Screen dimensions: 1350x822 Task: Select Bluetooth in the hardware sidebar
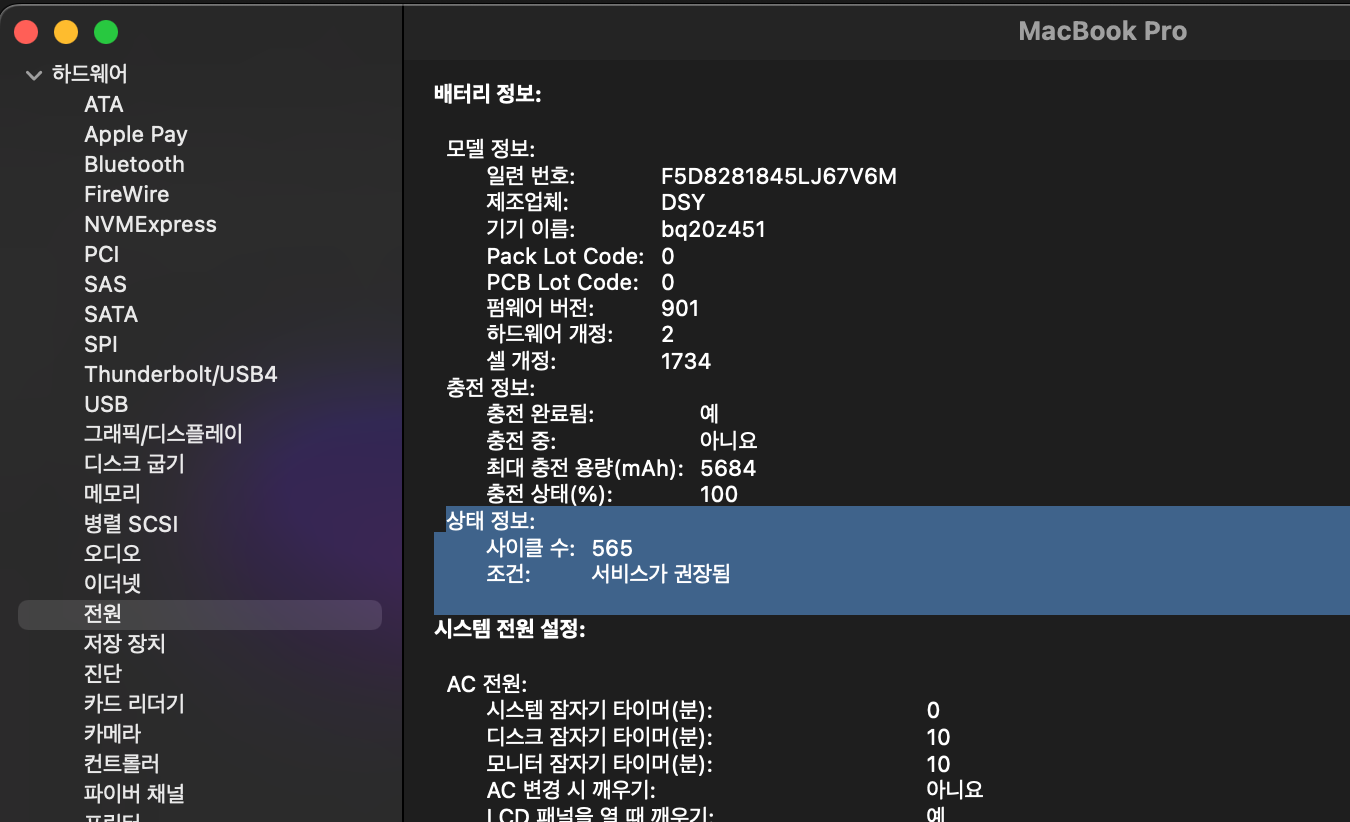coord(134,164)
